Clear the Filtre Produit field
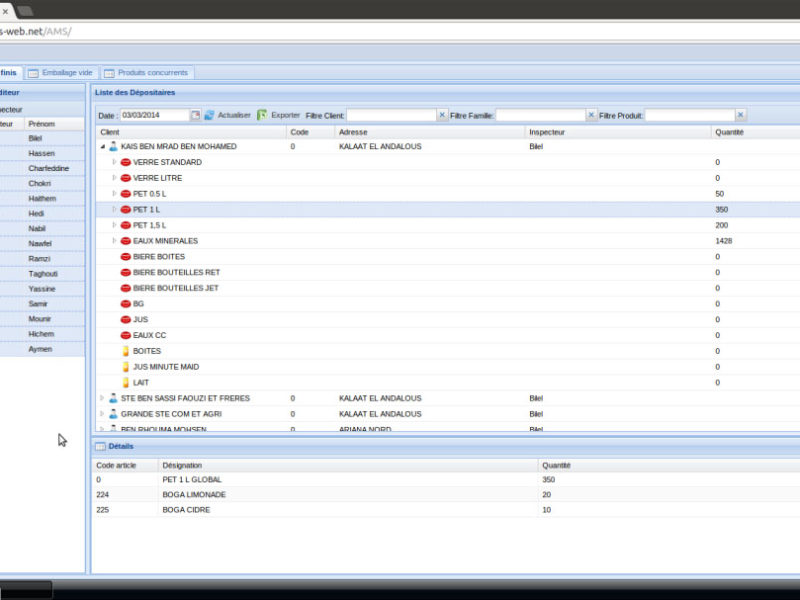Image resolution: width=800 pixels, height=600 pixels. (741, 115)
